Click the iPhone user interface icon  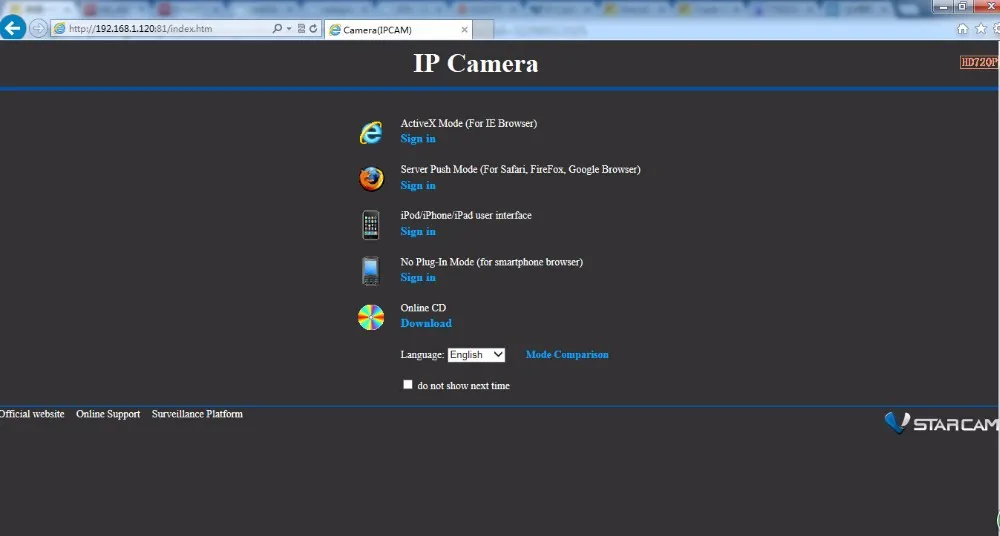[x=371, y=225]
